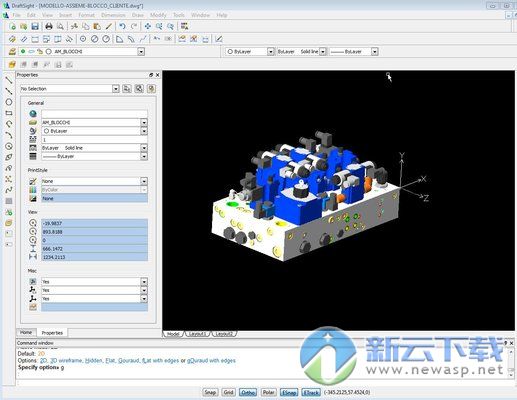Close the Properties panel with its X
517x400 pixels.
point(157,75)
